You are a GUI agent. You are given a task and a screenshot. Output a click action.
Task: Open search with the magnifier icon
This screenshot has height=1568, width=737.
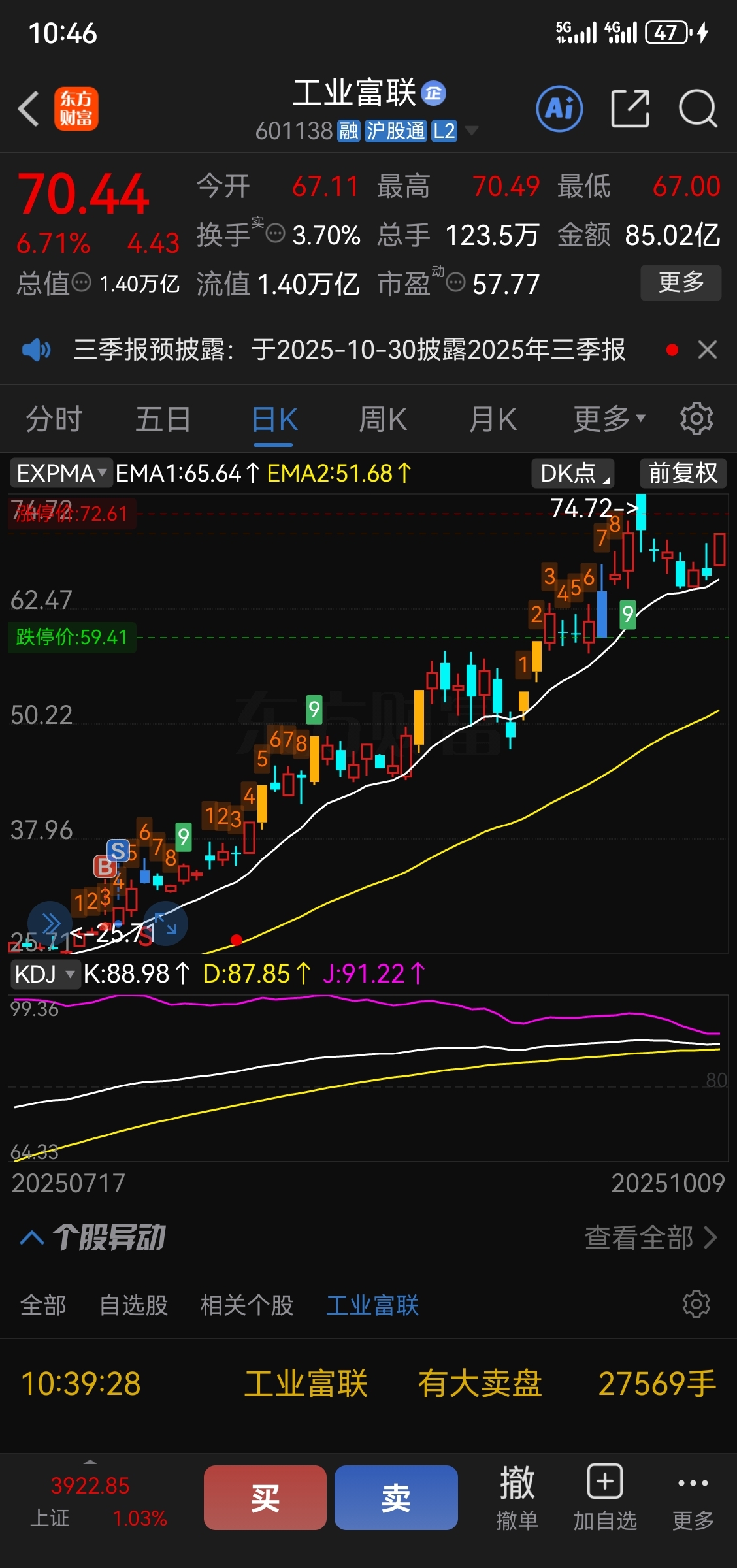[x=698, y=108]
